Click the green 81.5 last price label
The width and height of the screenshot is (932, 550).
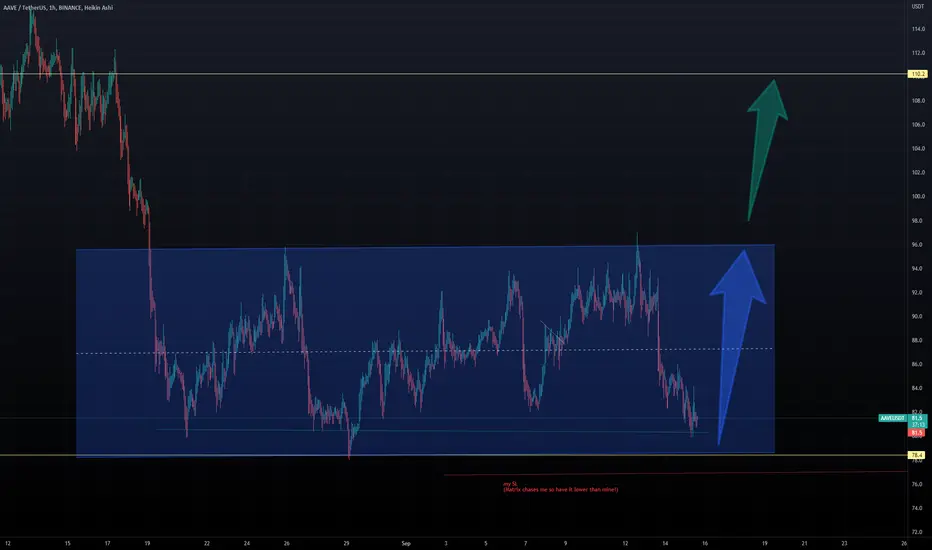pyautogui.click(x=917, y=418)
